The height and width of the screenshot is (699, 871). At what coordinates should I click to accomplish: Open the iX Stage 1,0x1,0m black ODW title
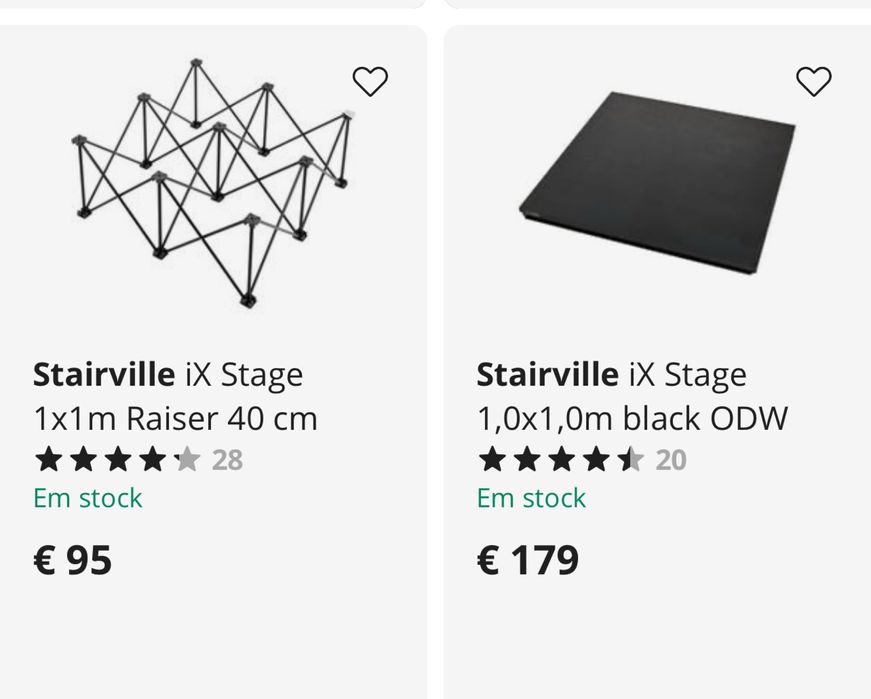(632, 396)
